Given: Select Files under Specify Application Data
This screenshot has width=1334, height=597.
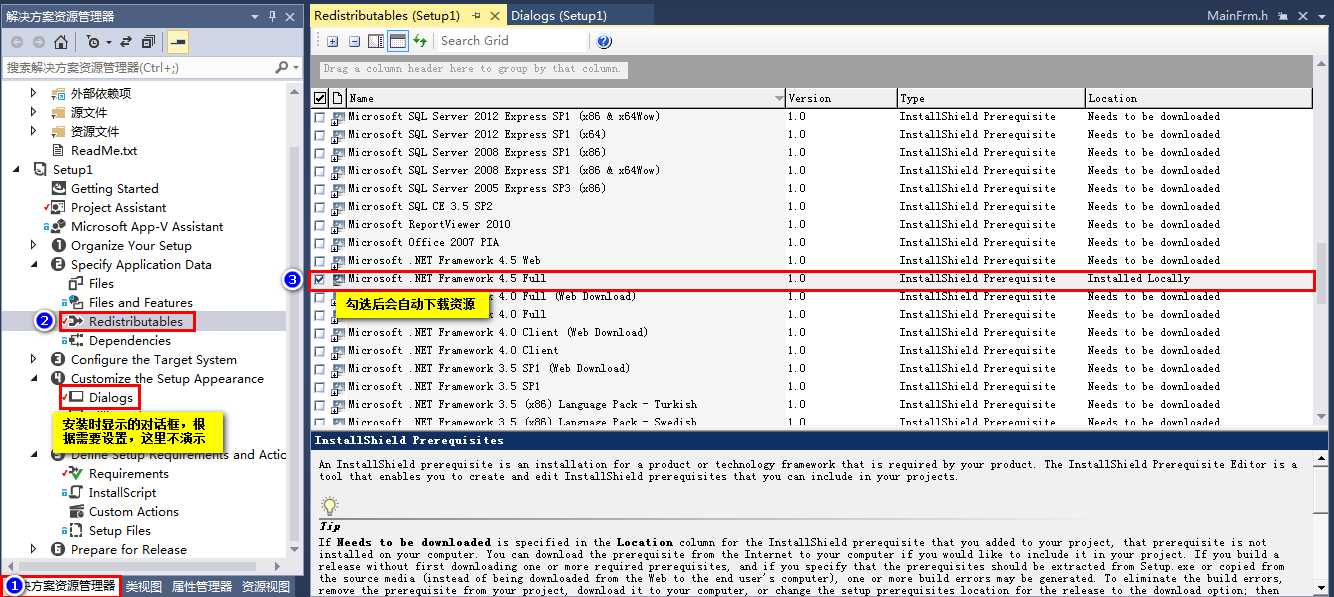Looking at the screenshot, I should (101, 283).
